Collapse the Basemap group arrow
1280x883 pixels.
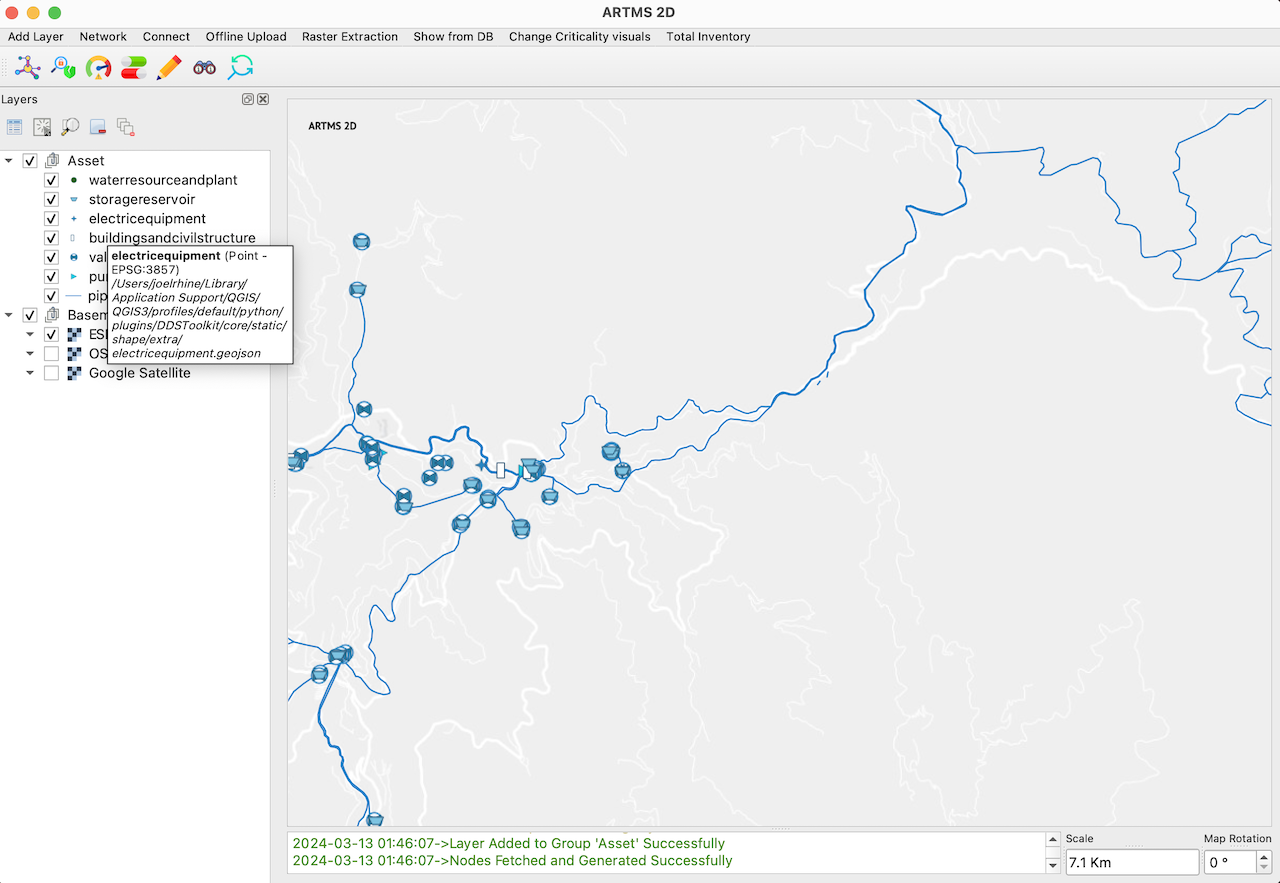pyautogui.click(x=9, y=315)
